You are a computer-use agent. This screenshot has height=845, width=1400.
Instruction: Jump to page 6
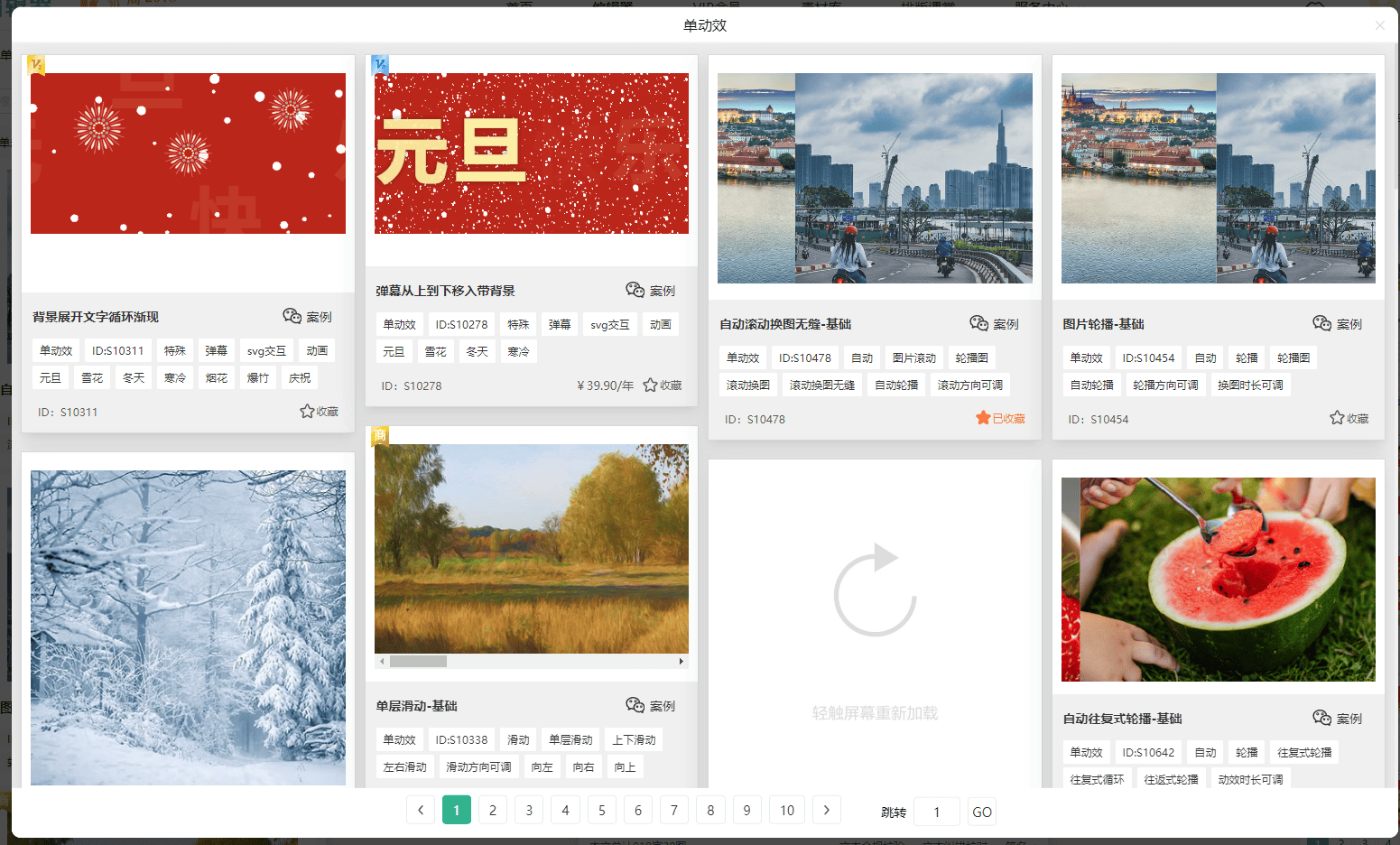click(x=638, y=811)
